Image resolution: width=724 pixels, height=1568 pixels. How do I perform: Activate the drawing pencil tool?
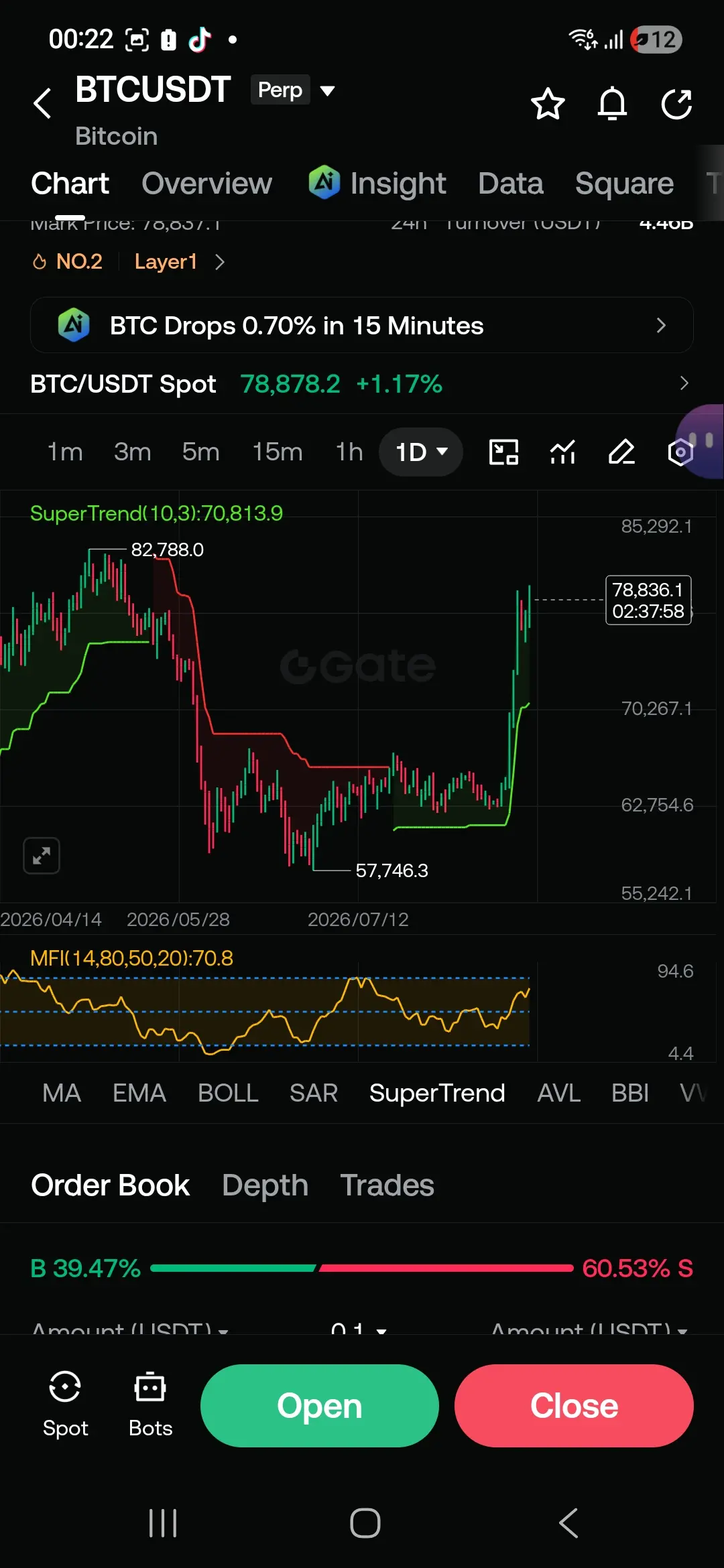click(621, 452)
